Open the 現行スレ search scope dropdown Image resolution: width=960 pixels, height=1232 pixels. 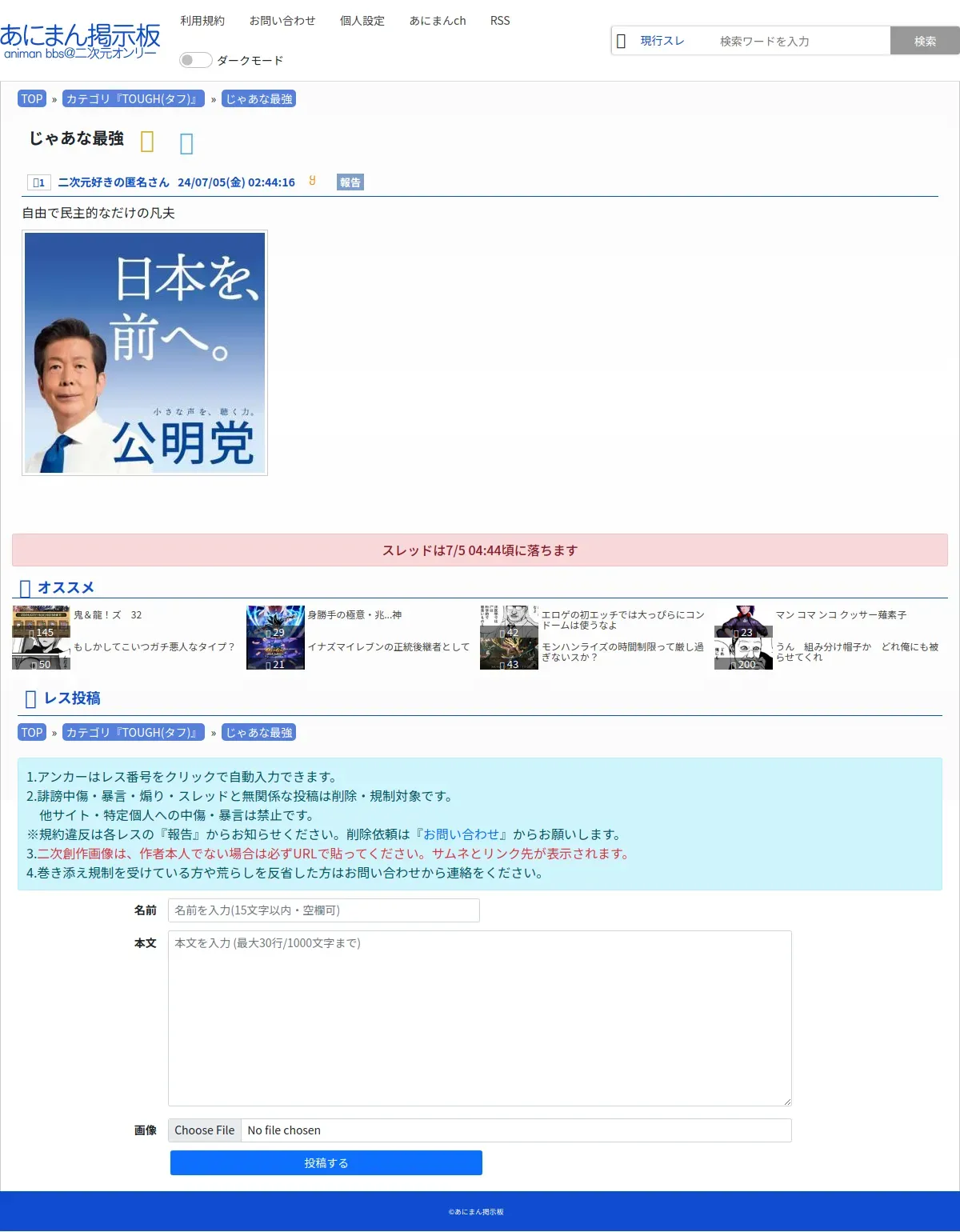tap(662, 41)
